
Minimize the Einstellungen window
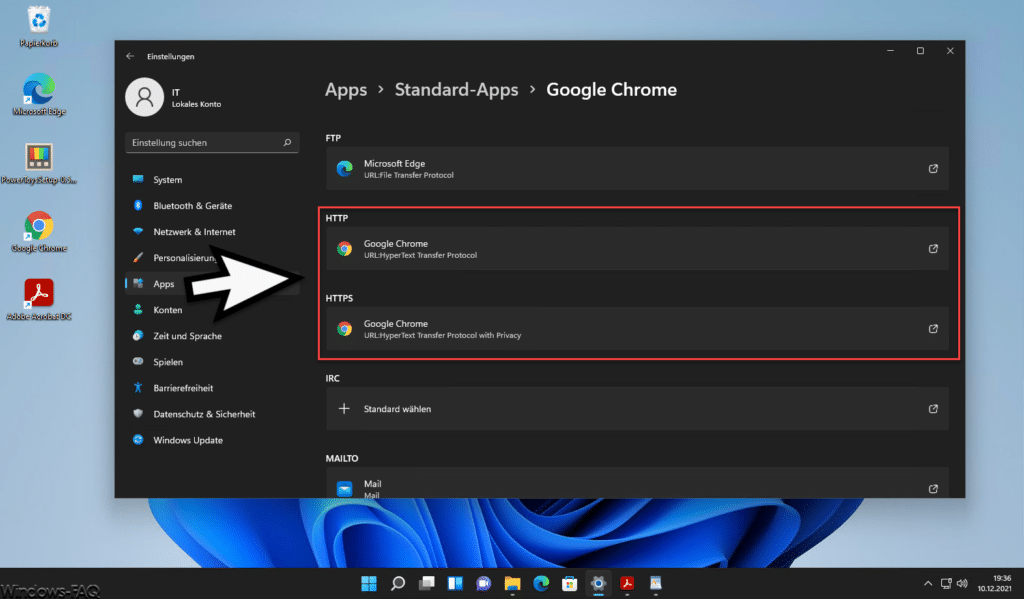click(x=890, y=51)
